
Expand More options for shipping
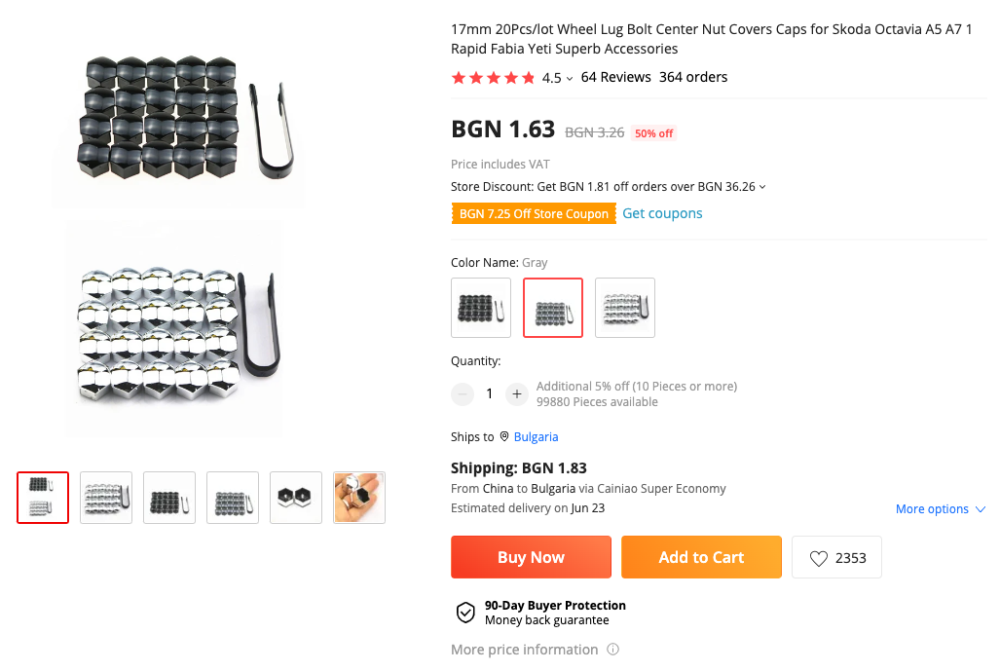940,509
